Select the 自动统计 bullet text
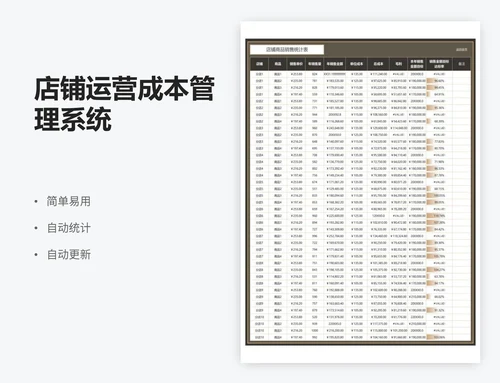 click(69, 228)
